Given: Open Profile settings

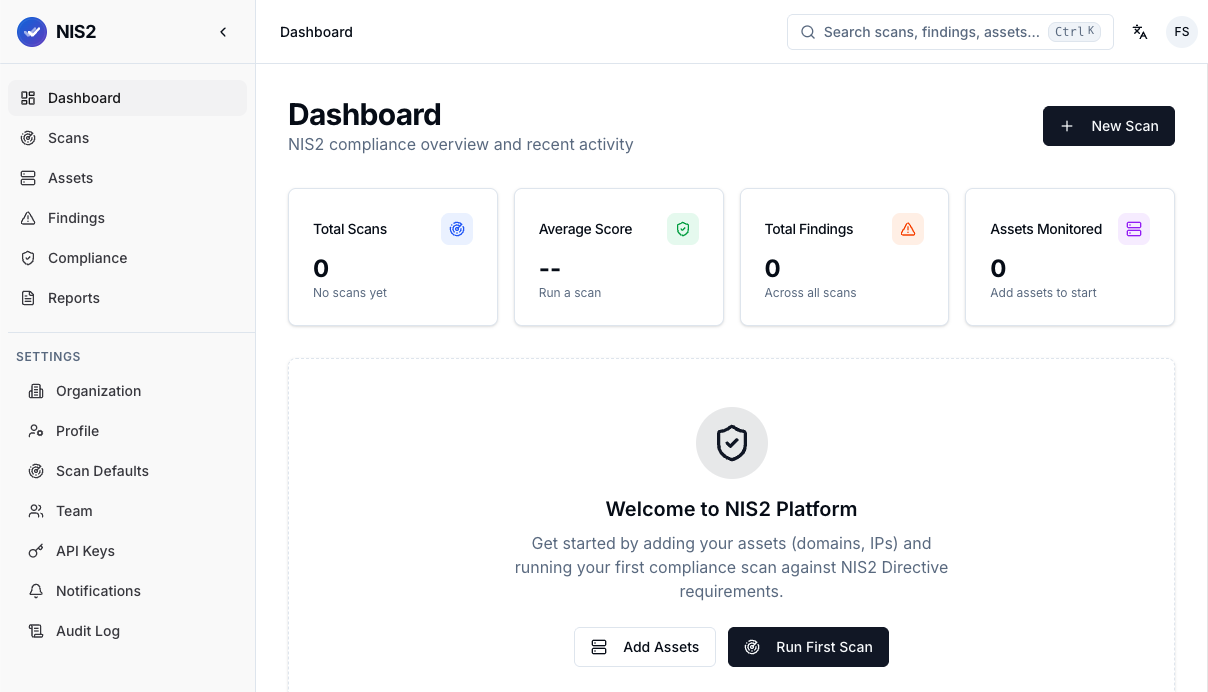Looking at the screenshot, I should click(131, 431).
